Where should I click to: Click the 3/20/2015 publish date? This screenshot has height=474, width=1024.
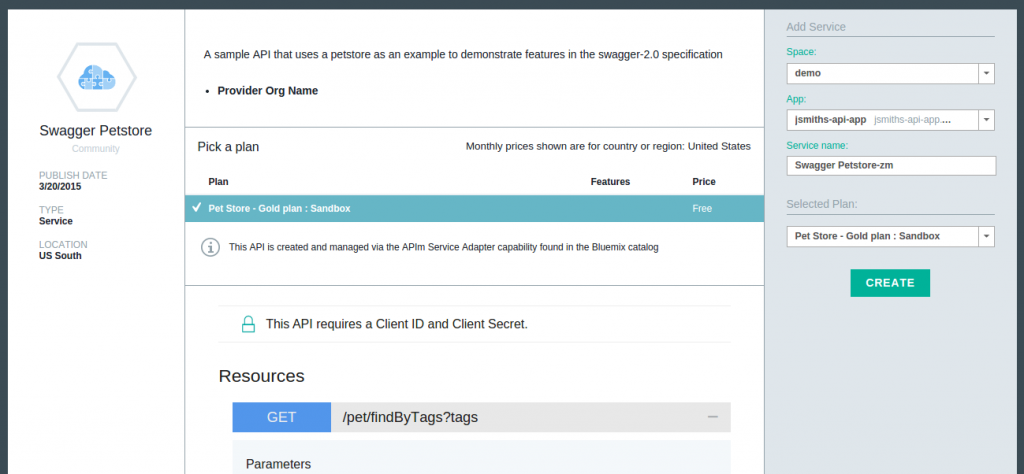(x=60, y=187)
